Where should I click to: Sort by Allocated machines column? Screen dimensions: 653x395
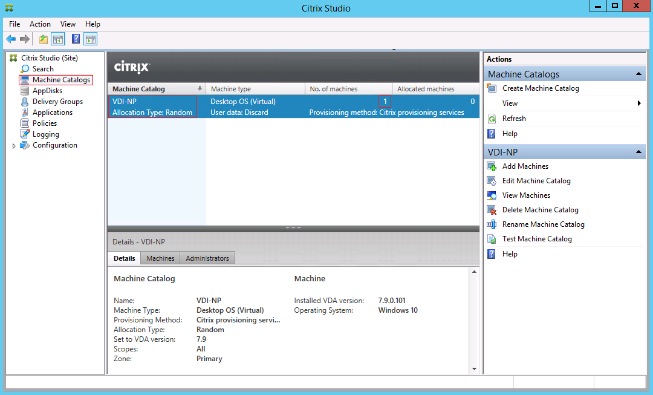(436, 89)
